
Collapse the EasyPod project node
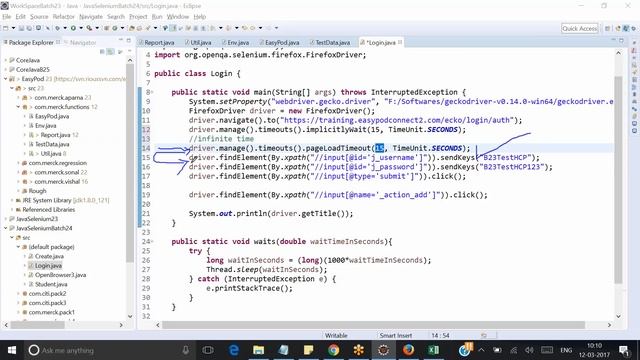point(6,79)
